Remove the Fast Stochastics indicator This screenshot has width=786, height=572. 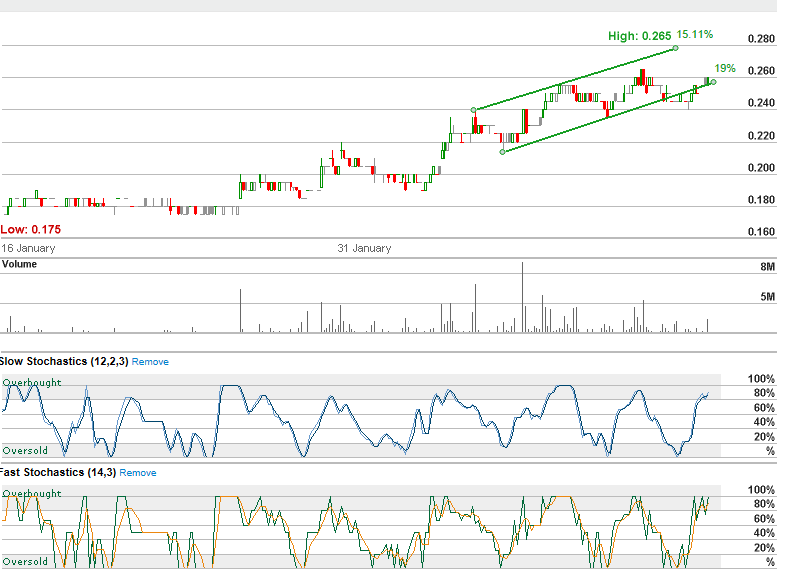pos(138,473)
